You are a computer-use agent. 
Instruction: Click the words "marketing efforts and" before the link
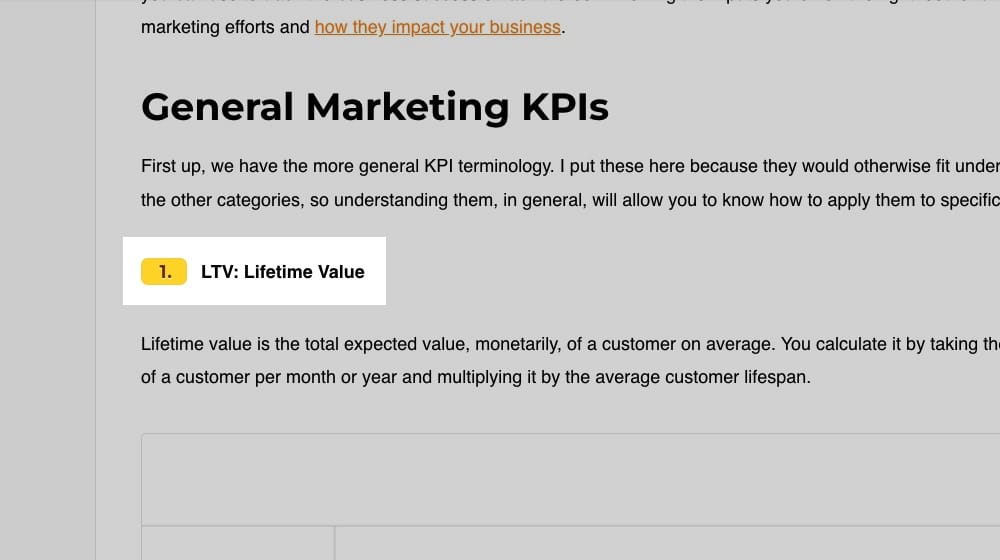[225, 27]
